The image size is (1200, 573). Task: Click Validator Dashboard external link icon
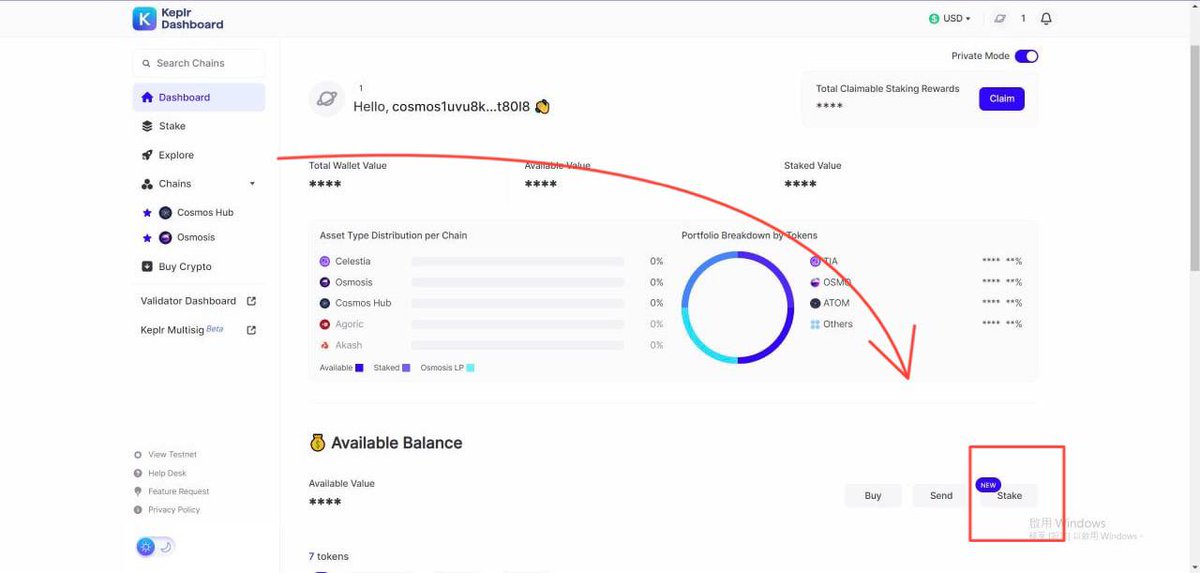coord(251,301)
